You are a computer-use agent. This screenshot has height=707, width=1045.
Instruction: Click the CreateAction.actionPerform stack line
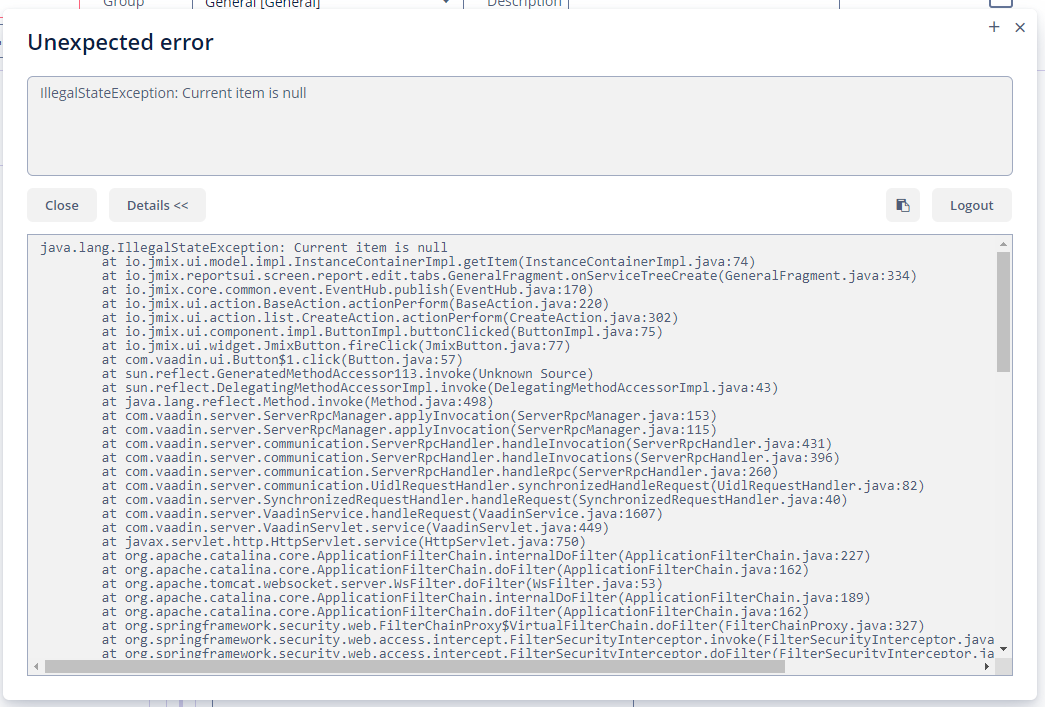390,318
